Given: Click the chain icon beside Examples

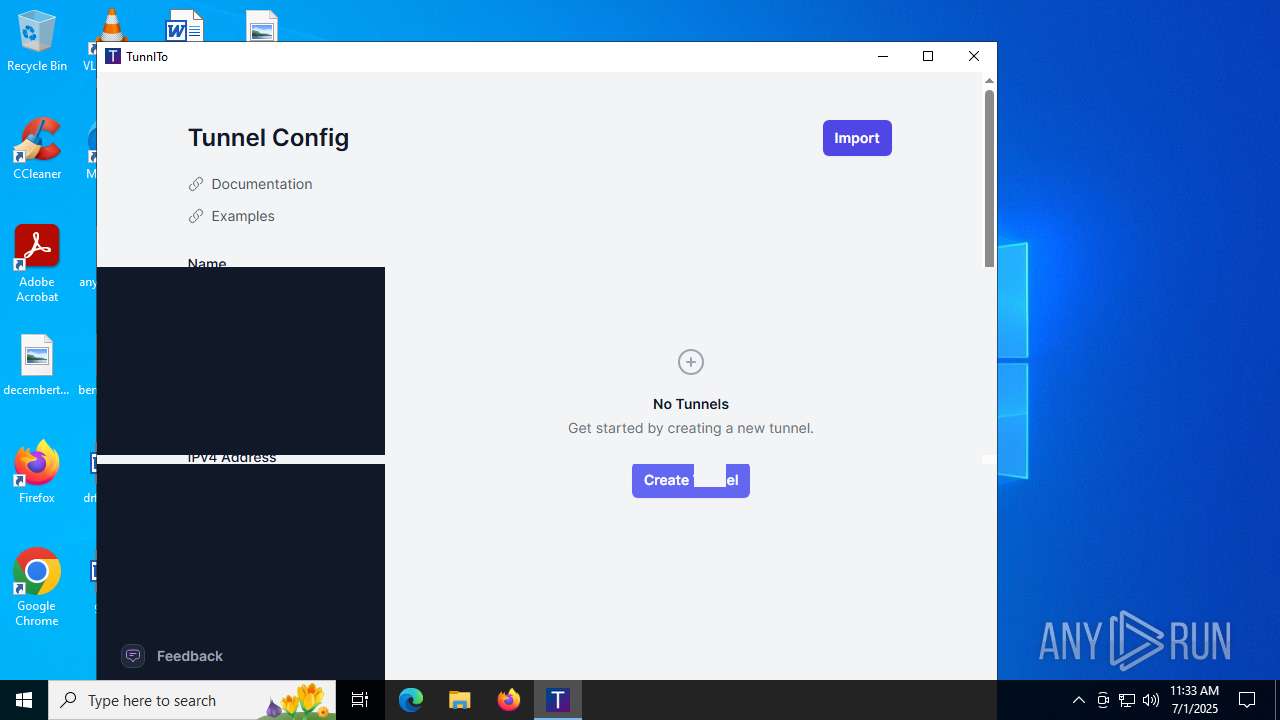Looking at the screenshot, I should (196, 216).
